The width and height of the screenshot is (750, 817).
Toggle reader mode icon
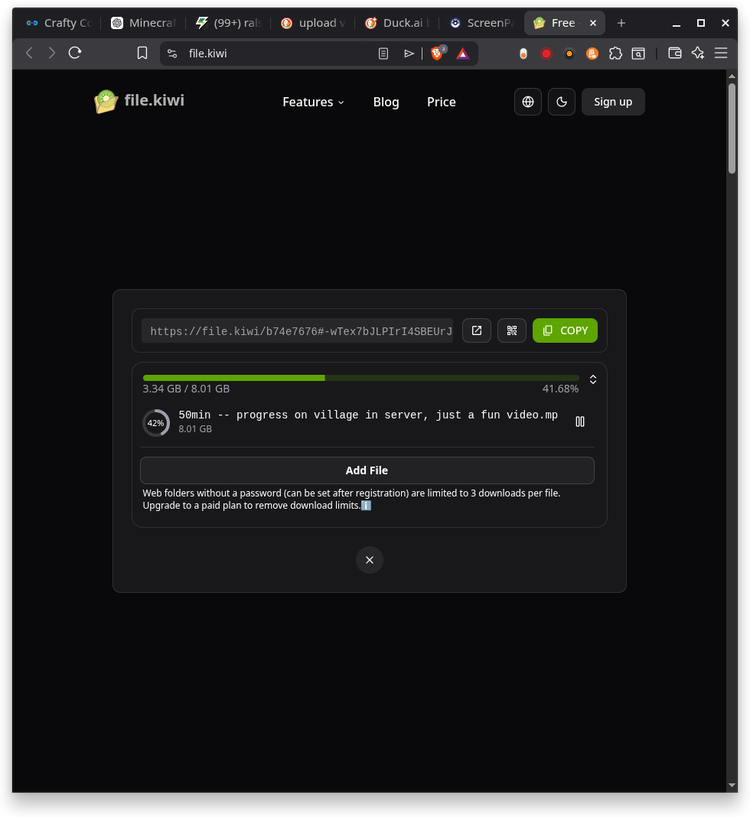click(x=383, y=53)
